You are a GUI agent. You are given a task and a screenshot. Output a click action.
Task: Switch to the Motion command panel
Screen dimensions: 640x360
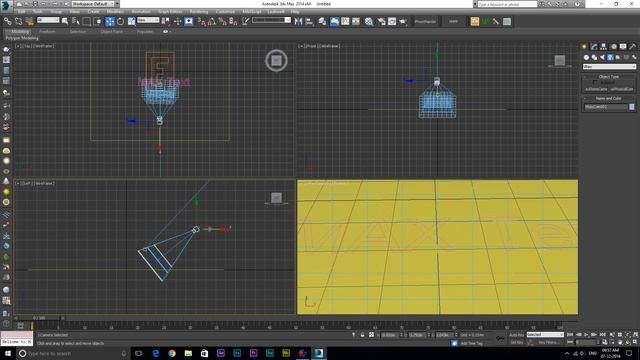coord(613,47)
